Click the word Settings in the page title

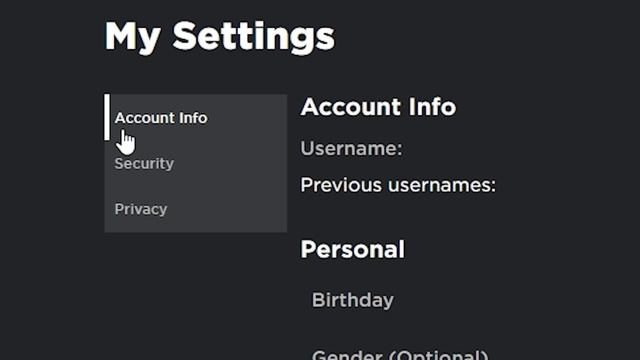point(253,36)
